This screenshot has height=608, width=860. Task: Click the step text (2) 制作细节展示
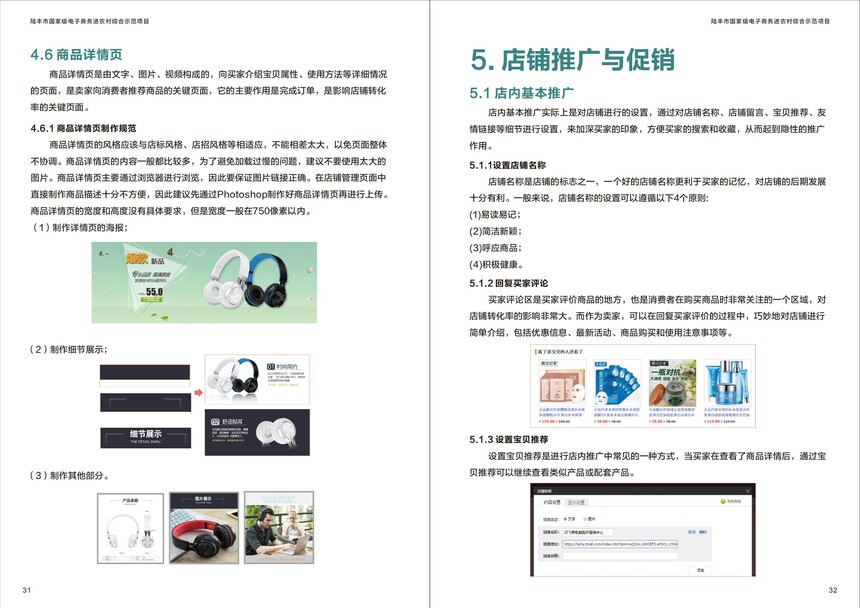(69, 349)
